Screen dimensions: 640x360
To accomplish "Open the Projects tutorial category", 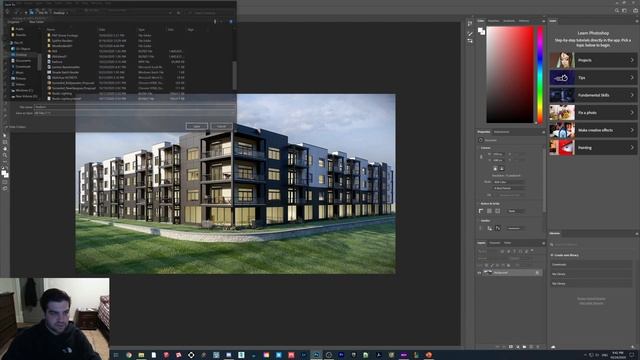I will coord(593,60).
